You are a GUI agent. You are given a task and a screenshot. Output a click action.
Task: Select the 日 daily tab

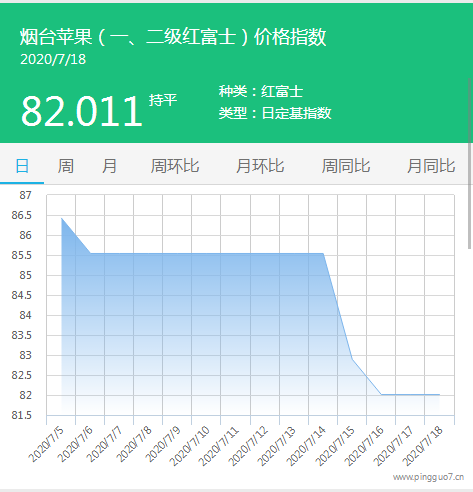[22, 166]
